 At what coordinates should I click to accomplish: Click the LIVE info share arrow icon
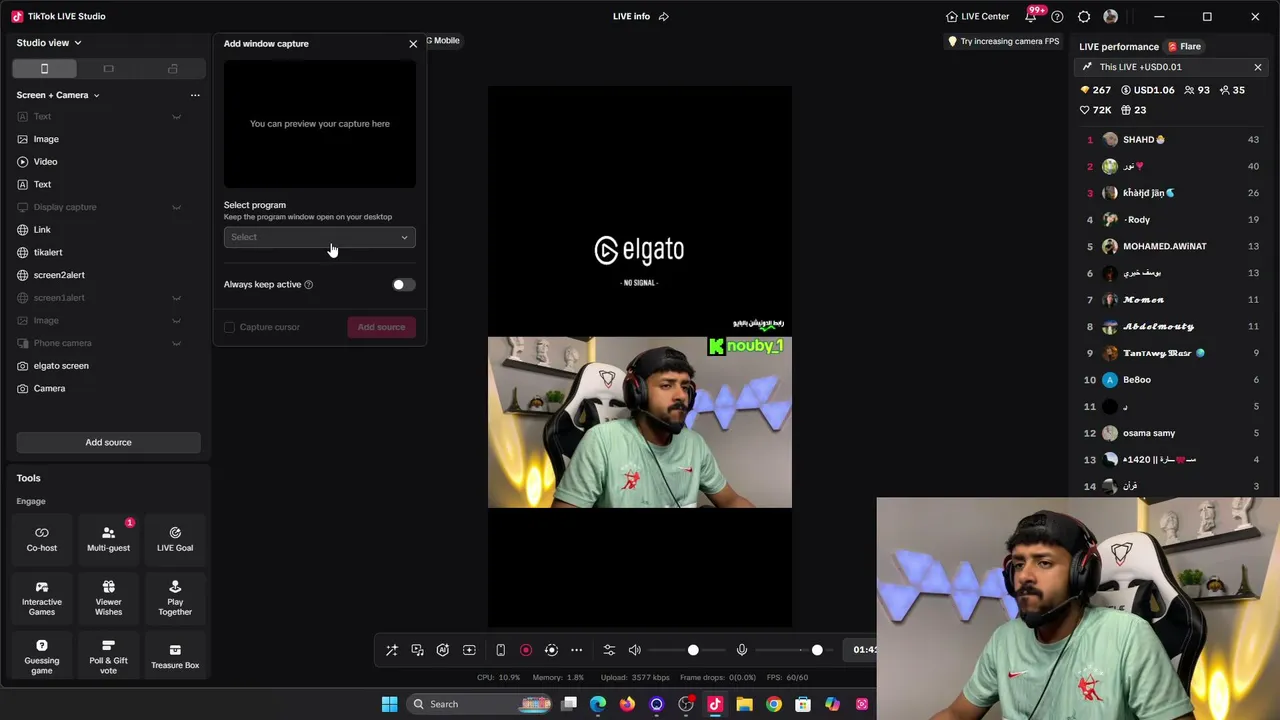coord(663,16)
